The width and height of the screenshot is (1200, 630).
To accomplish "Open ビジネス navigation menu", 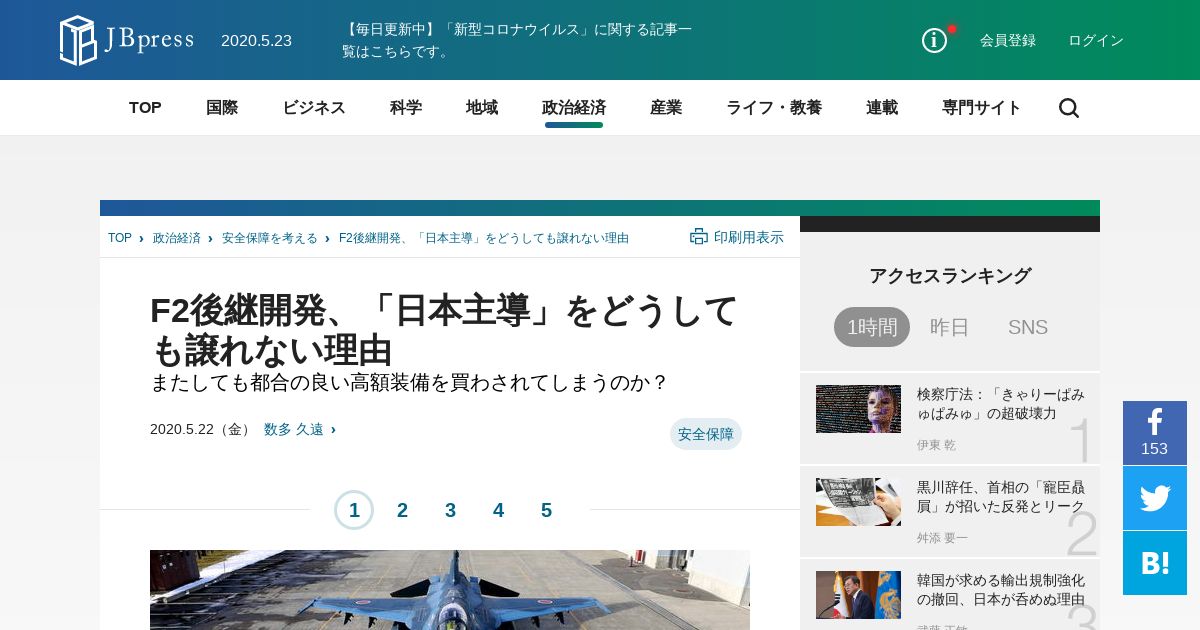I will [x=314, y=108].
